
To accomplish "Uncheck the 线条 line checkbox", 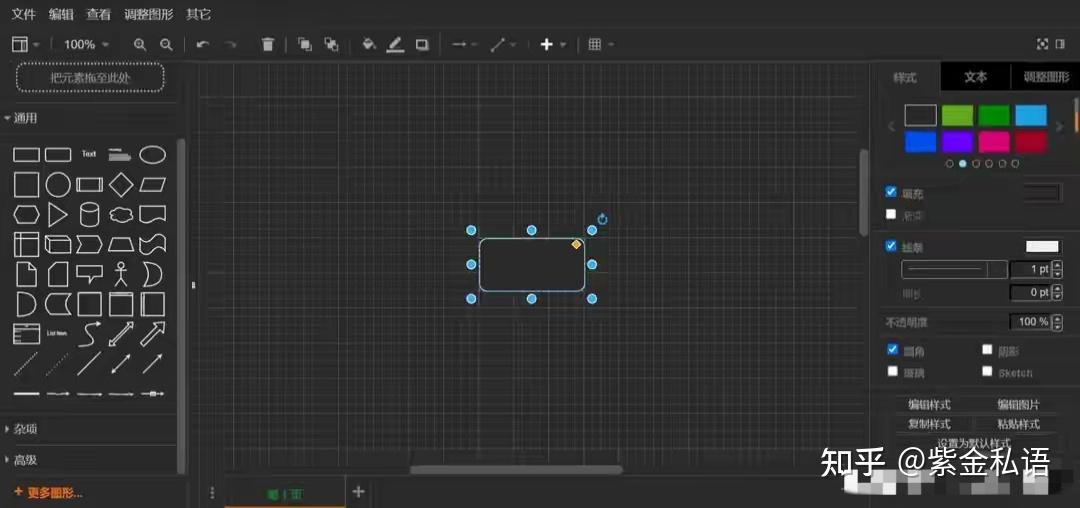I will (891, 246).
